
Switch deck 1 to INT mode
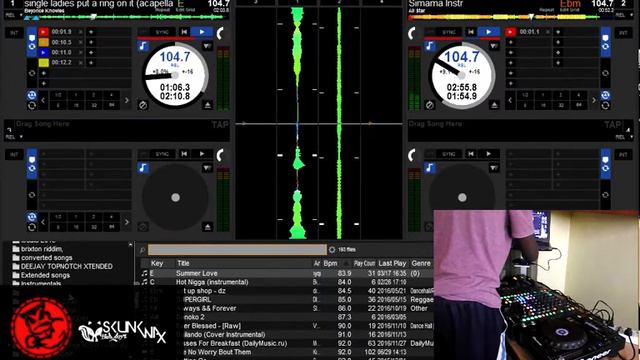pos(14,33)
